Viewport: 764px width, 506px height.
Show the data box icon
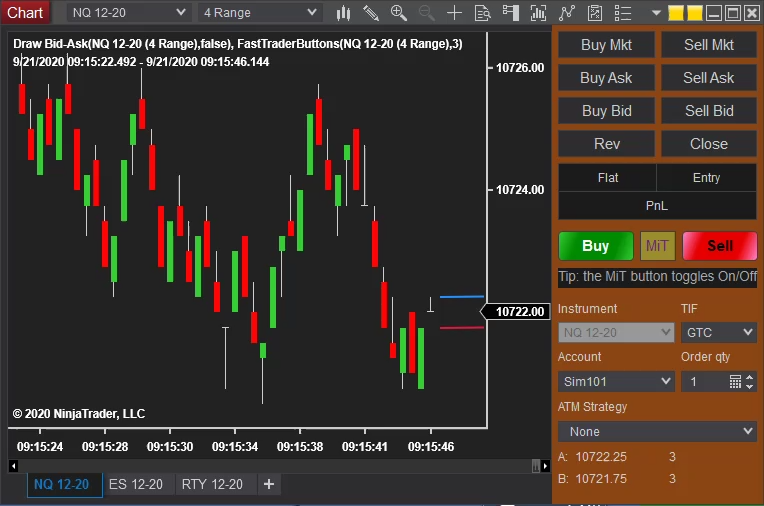pos(482,13)
